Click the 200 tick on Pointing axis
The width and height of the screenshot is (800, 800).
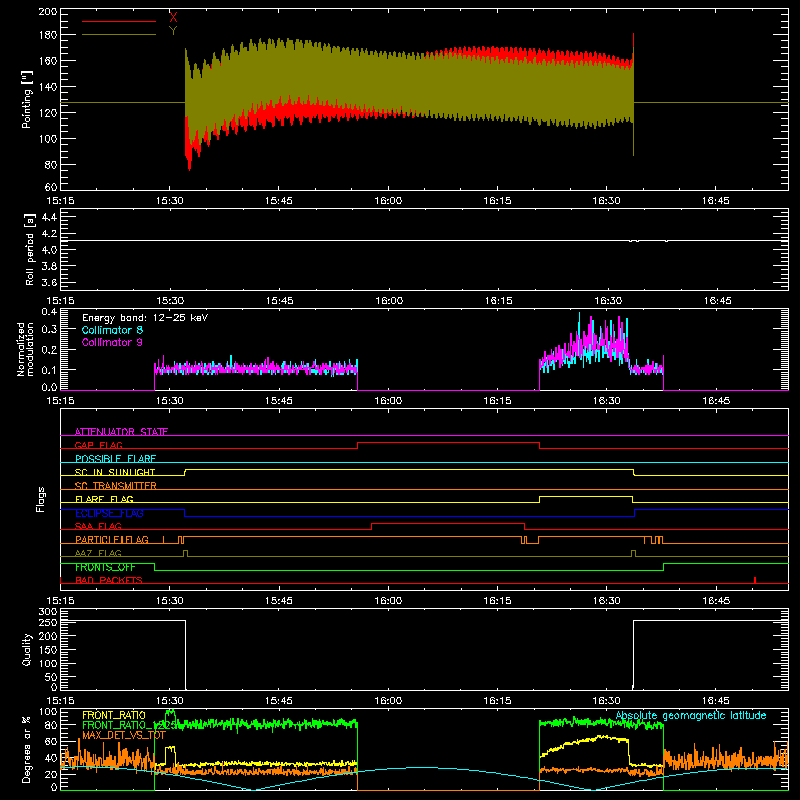[x=48, y=11]
